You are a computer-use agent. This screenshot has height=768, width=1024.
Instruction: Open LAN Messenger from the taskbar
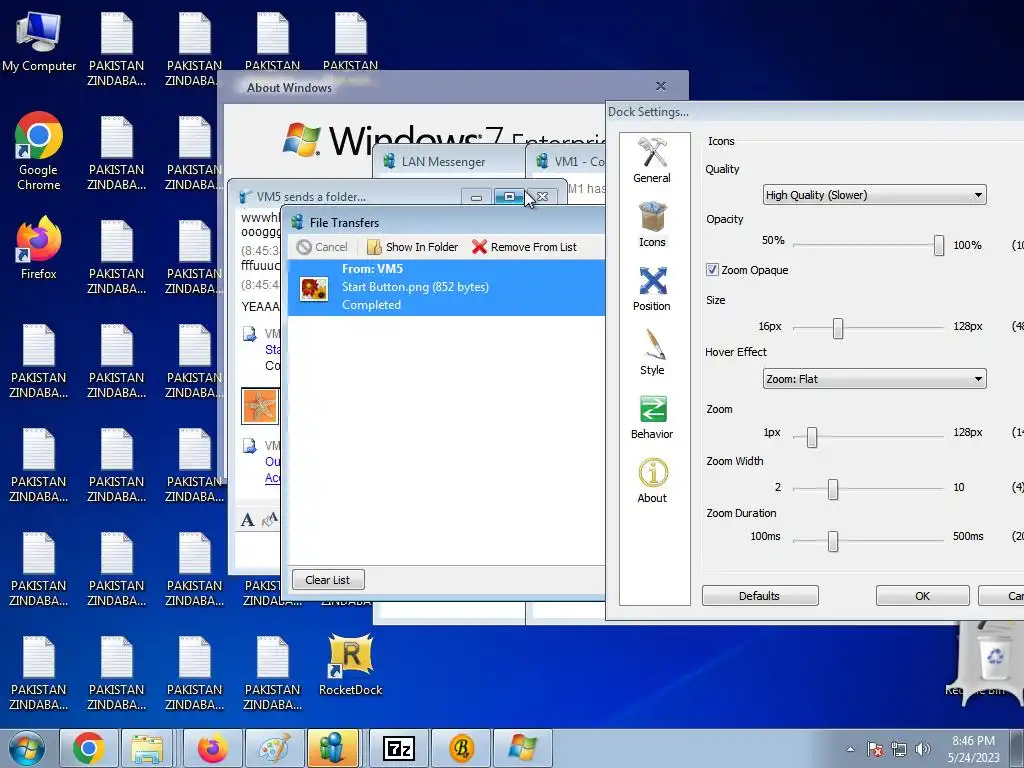[x=332, y=748]
